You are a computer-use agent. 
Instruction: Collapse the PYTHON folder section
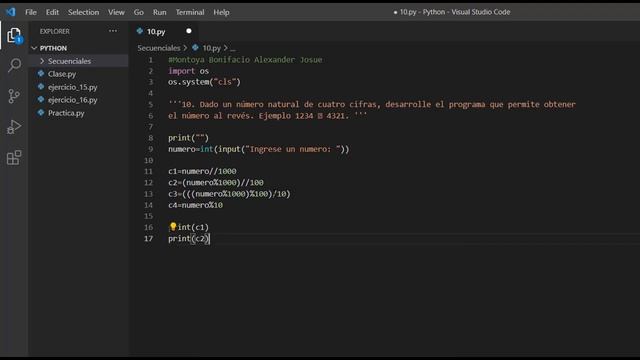(34, 48)
